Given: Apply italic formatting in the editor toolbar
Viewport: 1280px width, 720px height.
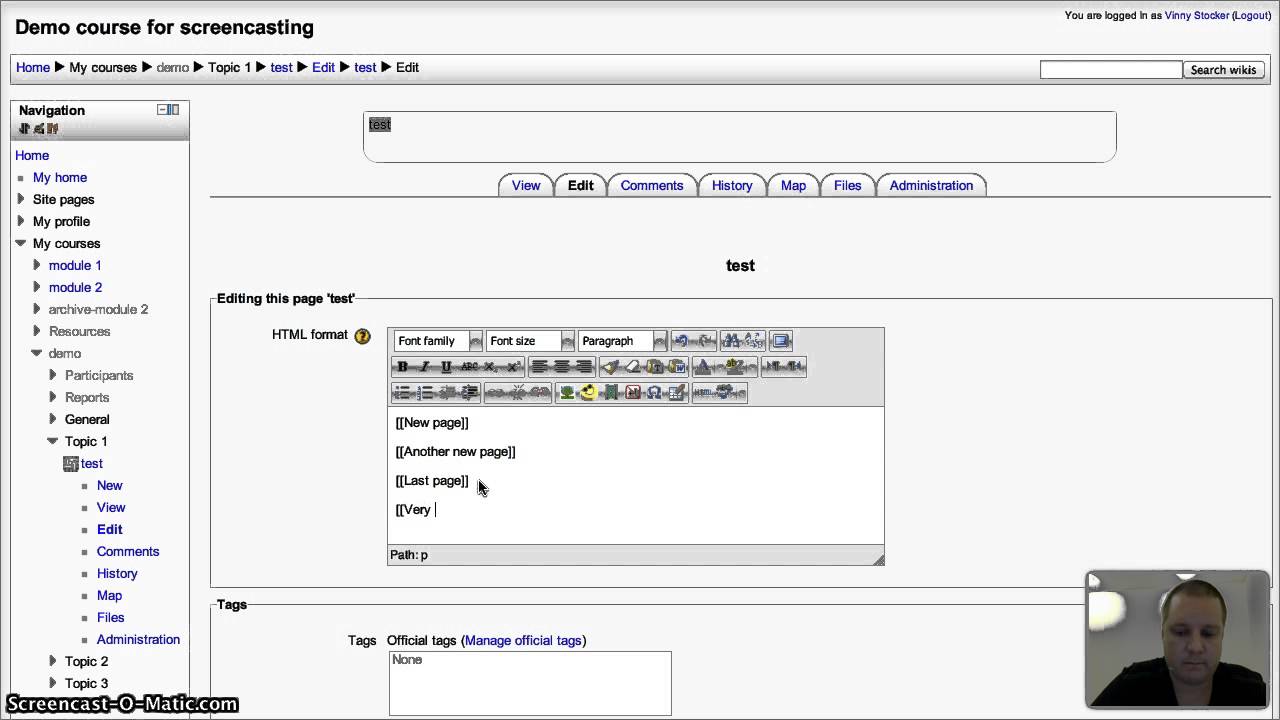Looking at the screenshot, I should [x=424, y=366].
